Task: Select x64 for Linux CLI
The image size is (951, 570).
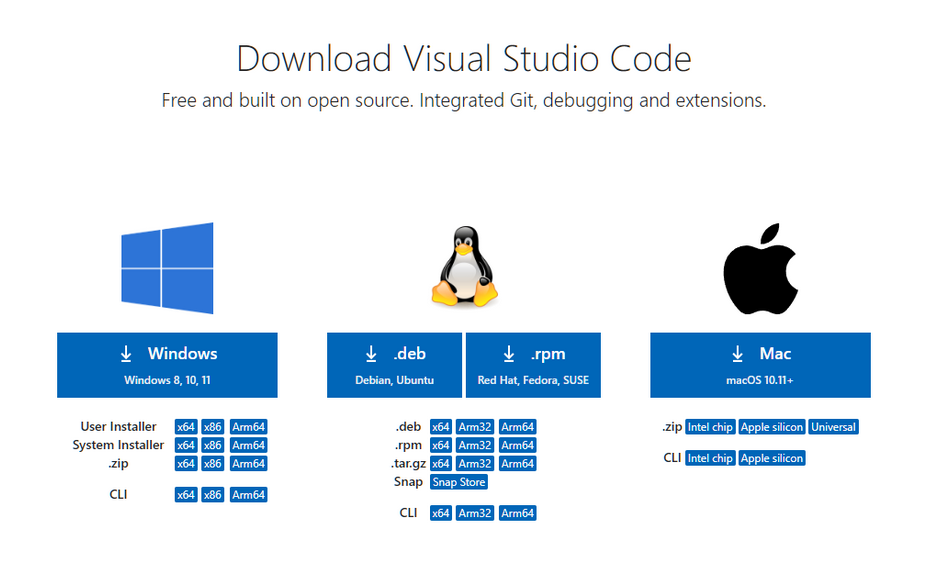Action: tap(441, 513)
